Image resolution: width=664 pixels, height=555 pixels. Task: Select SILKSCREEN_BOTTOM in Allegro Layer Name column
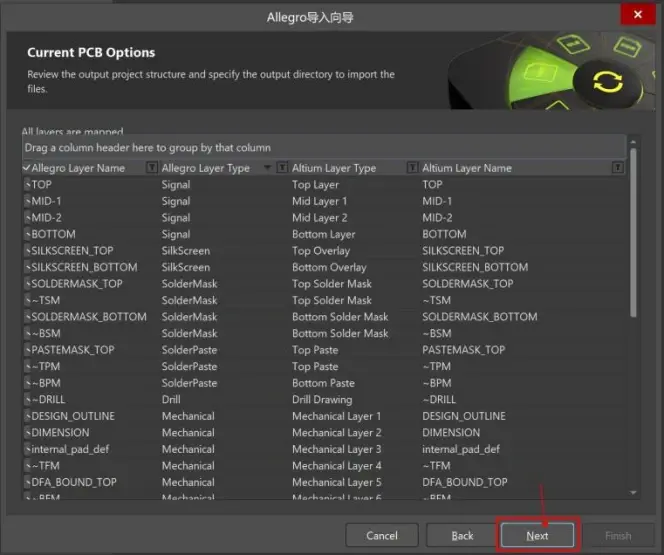pyautogui.click(x=84, y=267)
